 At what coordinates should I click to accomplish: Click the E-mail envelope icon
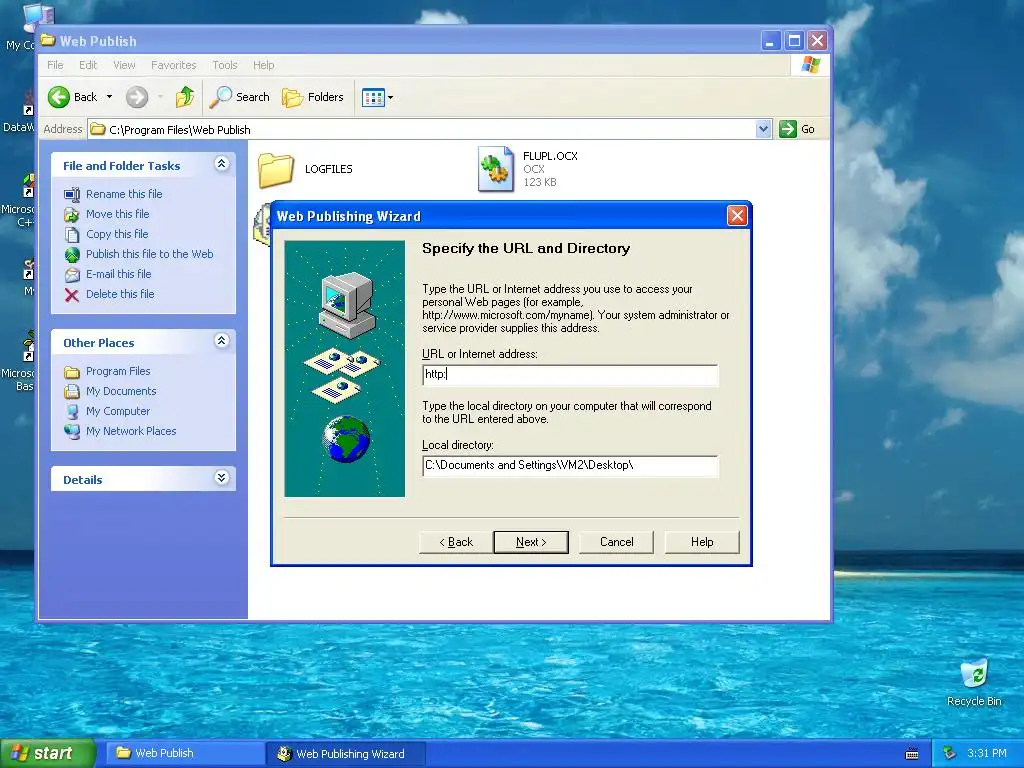pyautogui.click(x=72, y=275)
